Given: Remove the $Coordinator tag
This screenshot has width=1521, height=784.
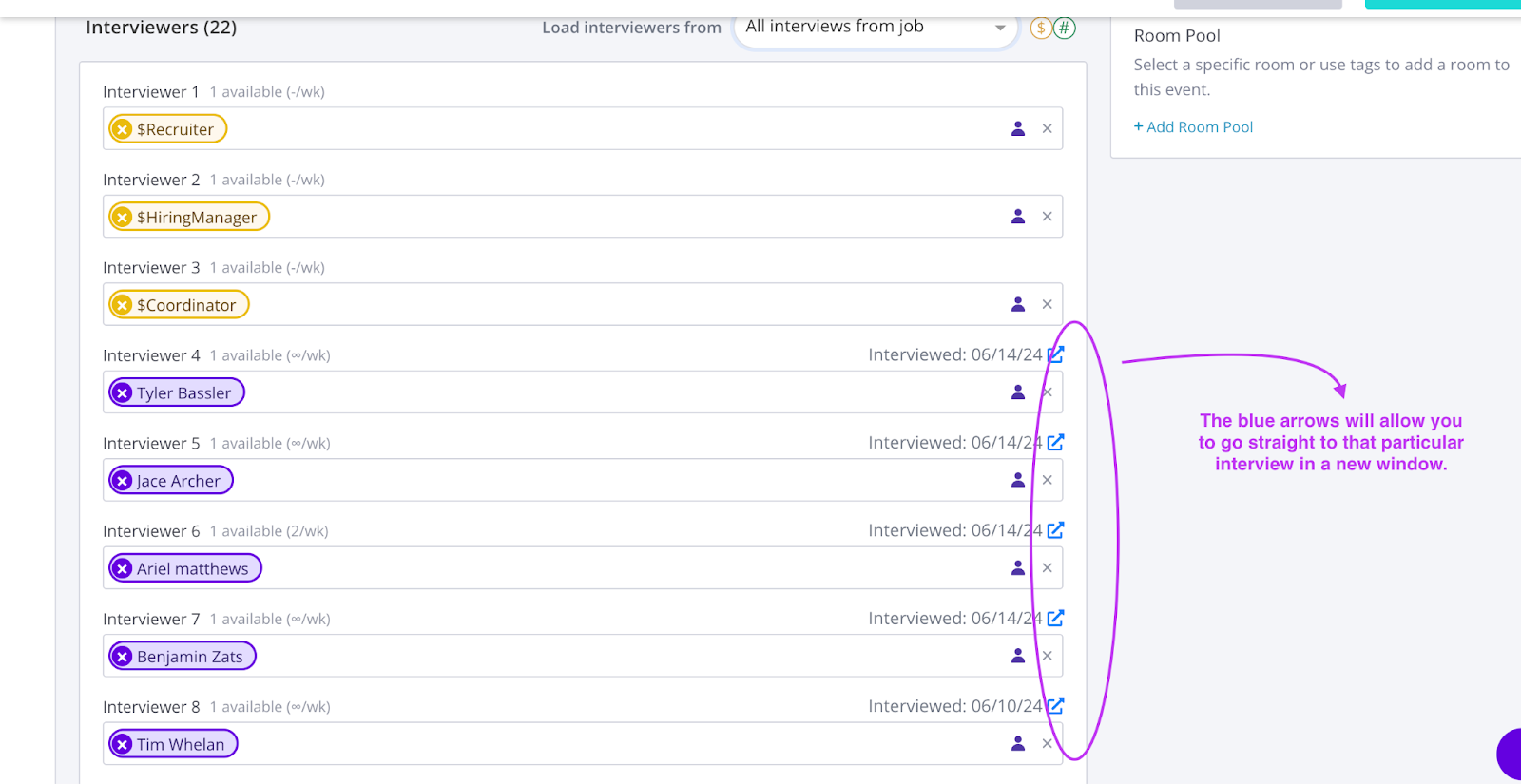Looking at the screenshot, I should (x=123, y=305).
